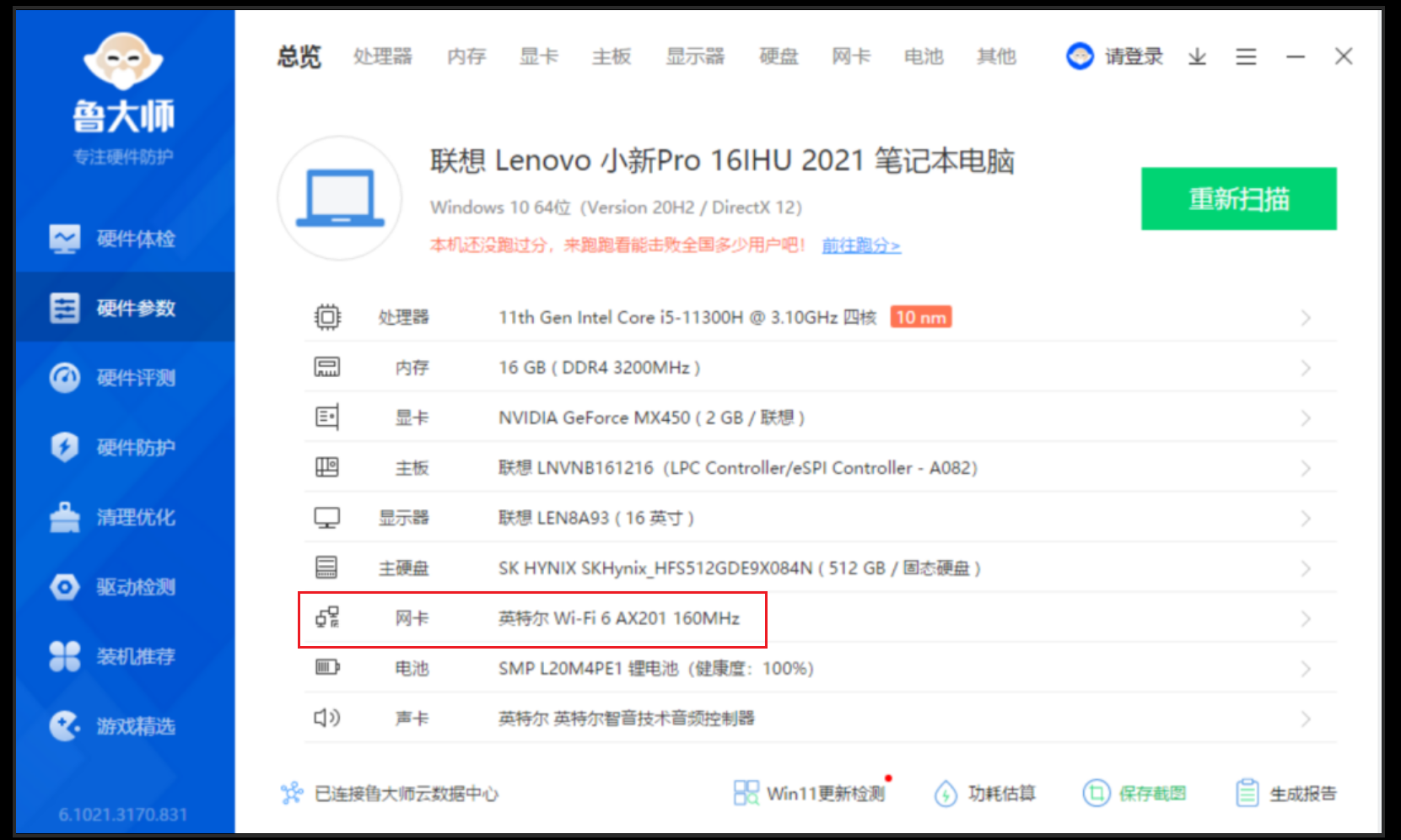
Task: Switch to the 处理器 tab
Action: (383, 57)
